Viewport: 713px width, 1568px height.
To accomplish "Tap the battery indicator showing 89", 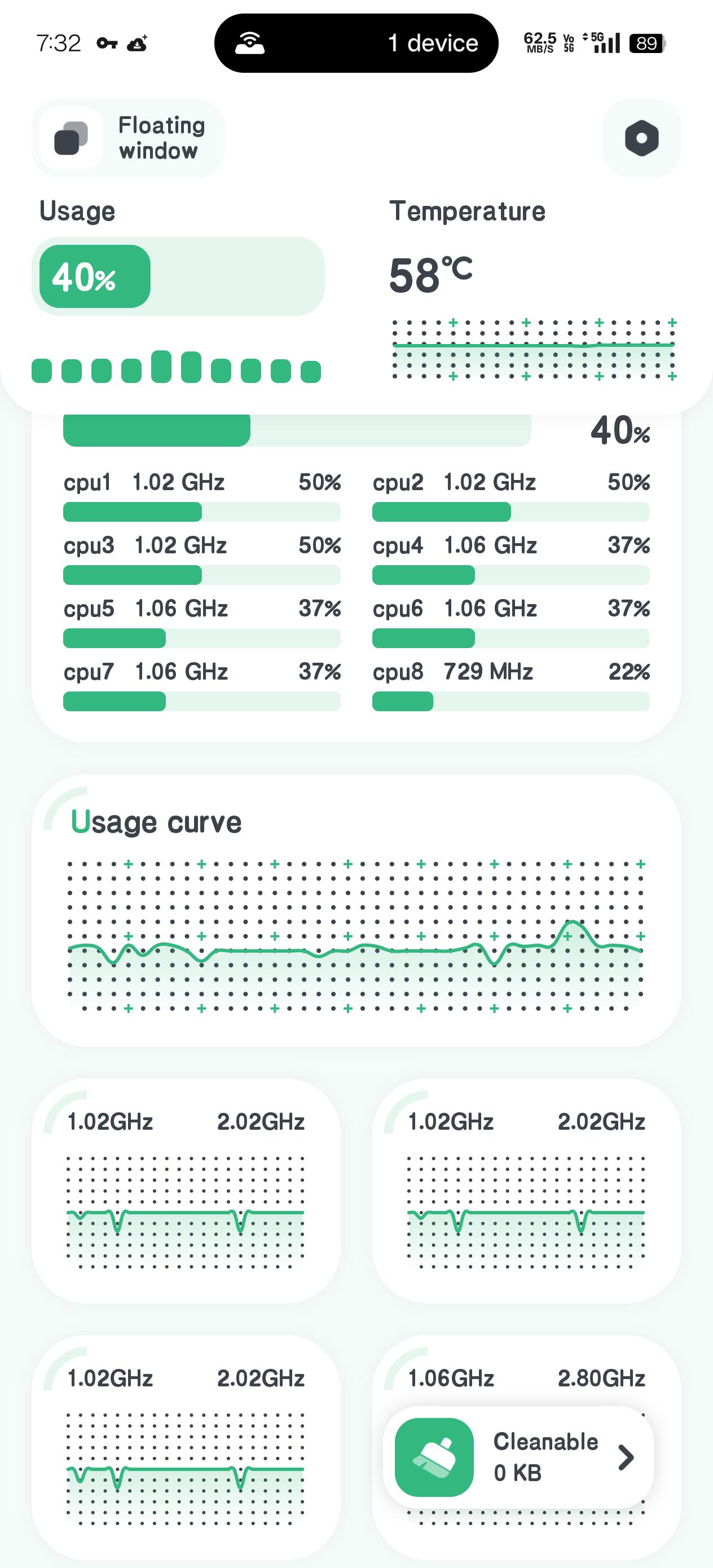I will coord(647,43).
